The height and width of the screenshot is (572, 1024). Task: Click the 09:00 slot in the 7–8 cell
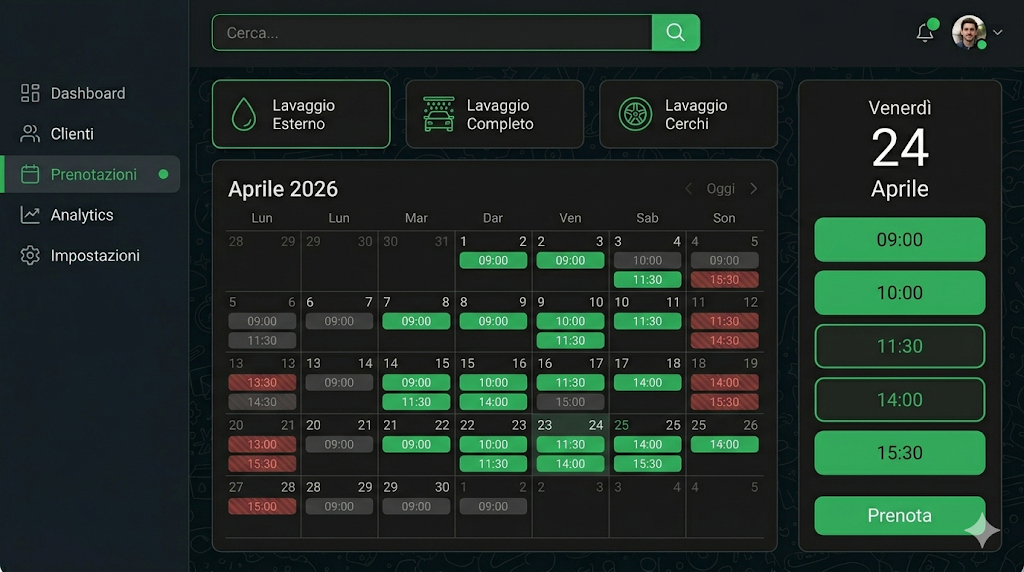coord(416,321)
